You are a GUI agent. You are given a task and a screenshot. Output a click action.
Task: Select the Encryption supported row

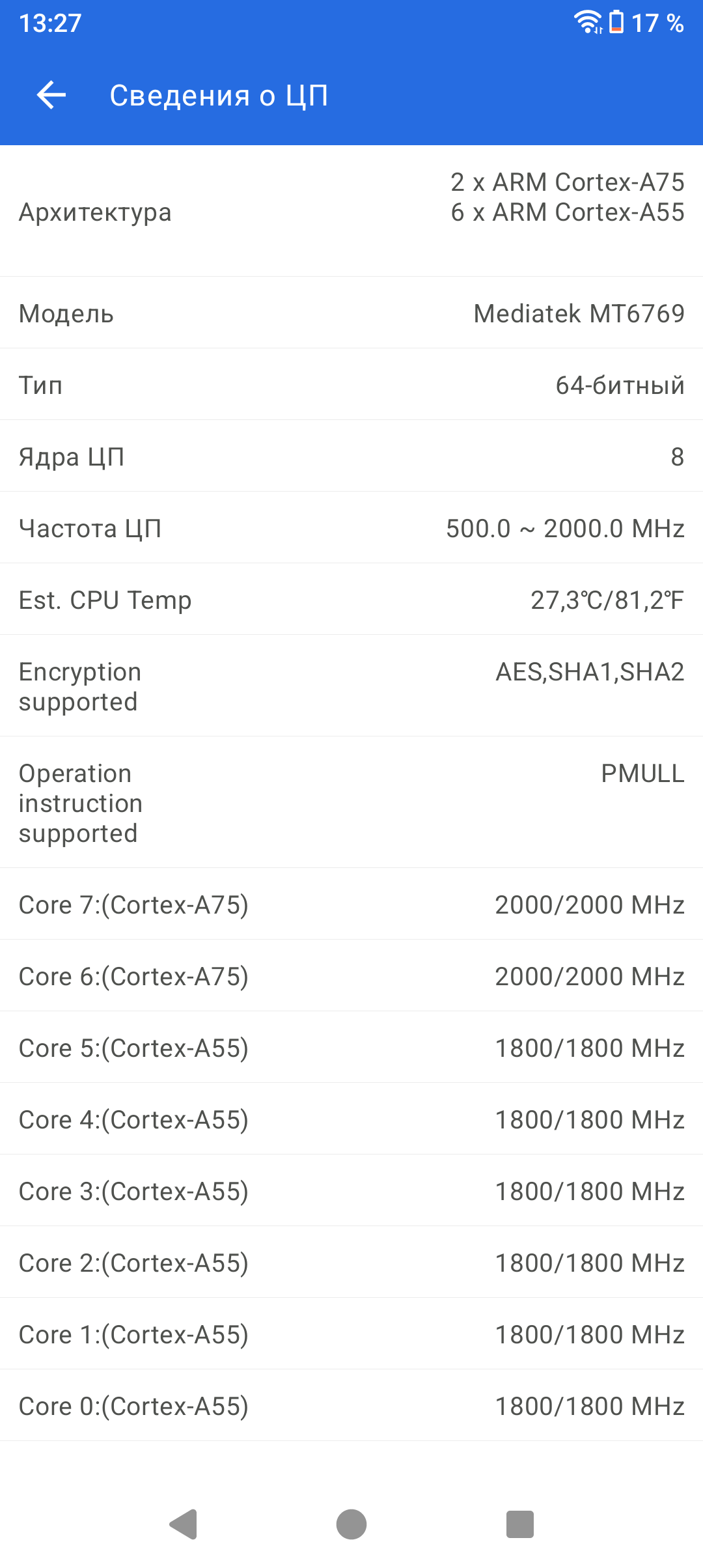point(351,686)
